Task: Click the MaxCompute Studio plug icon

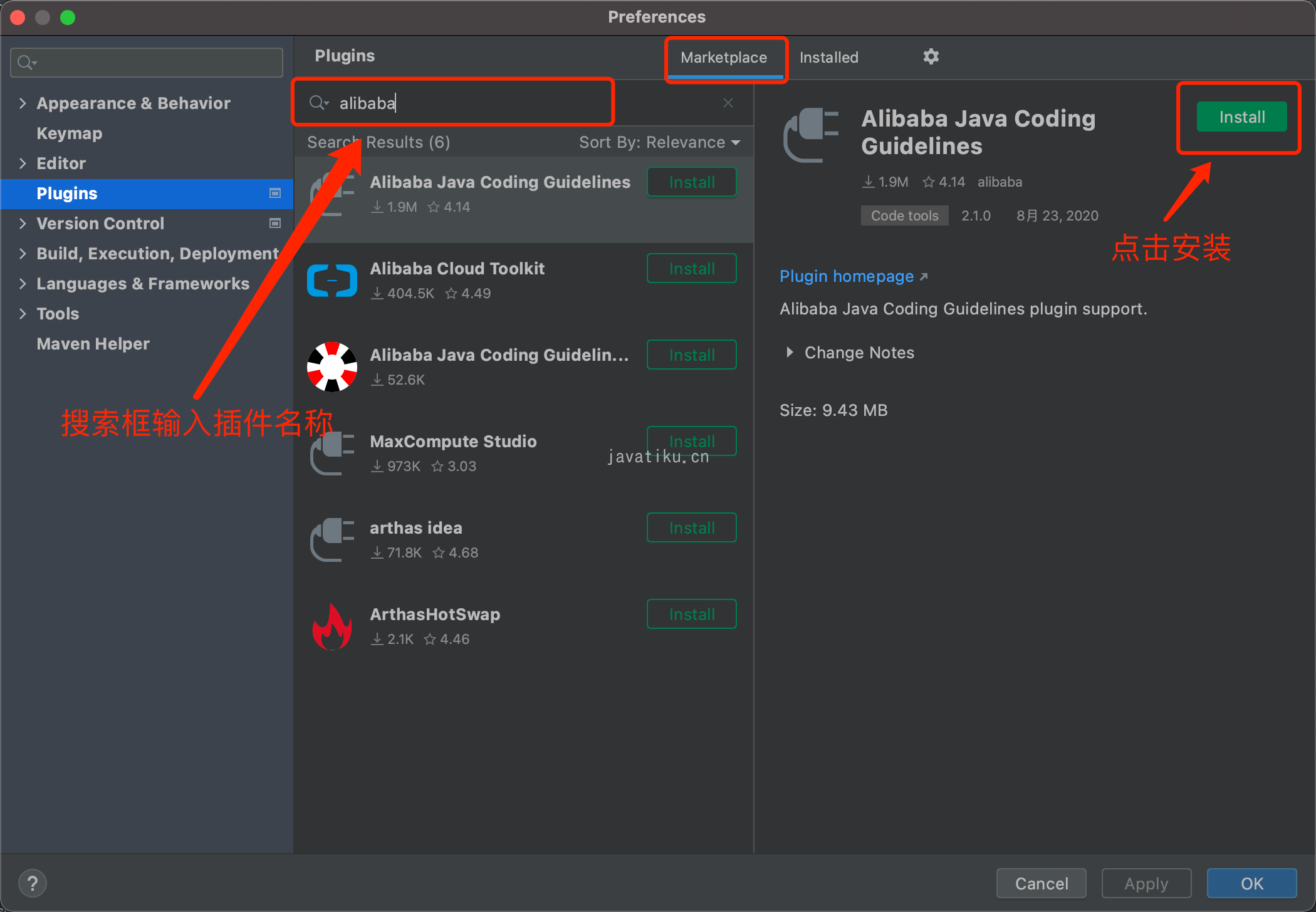Action: pyautogui.click(x=332, y=453)
